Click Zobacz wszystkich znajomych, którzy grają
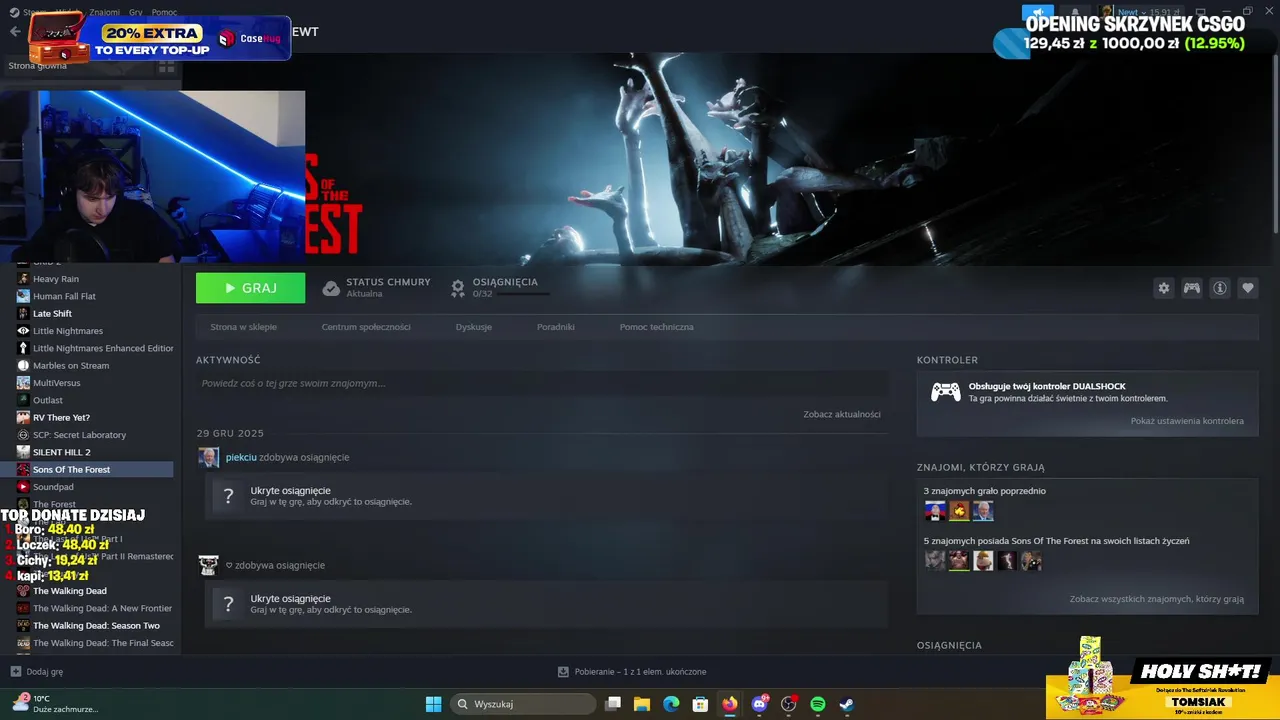Viewport: 1280px width, 720px height. (1157, 599)
